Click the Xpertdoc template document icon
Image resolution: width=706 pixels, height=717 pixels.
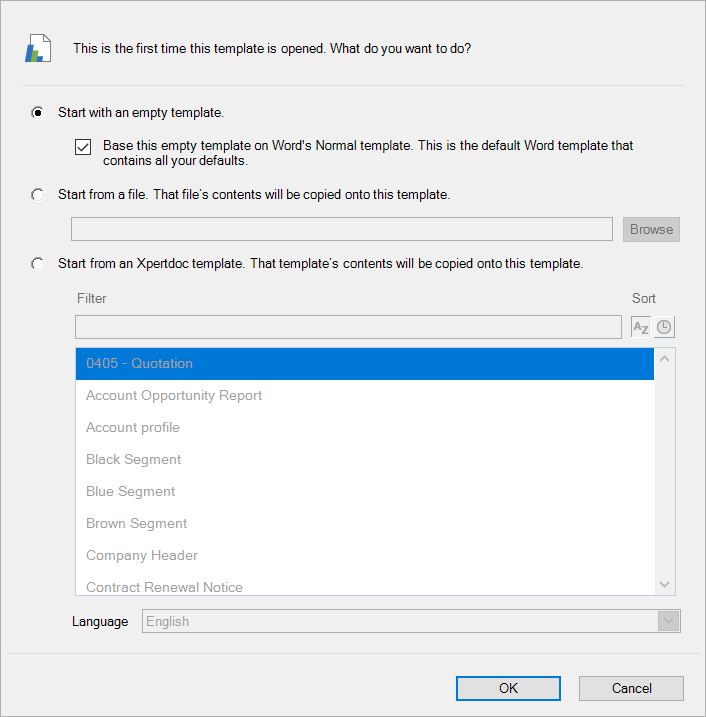coord(38,48)
